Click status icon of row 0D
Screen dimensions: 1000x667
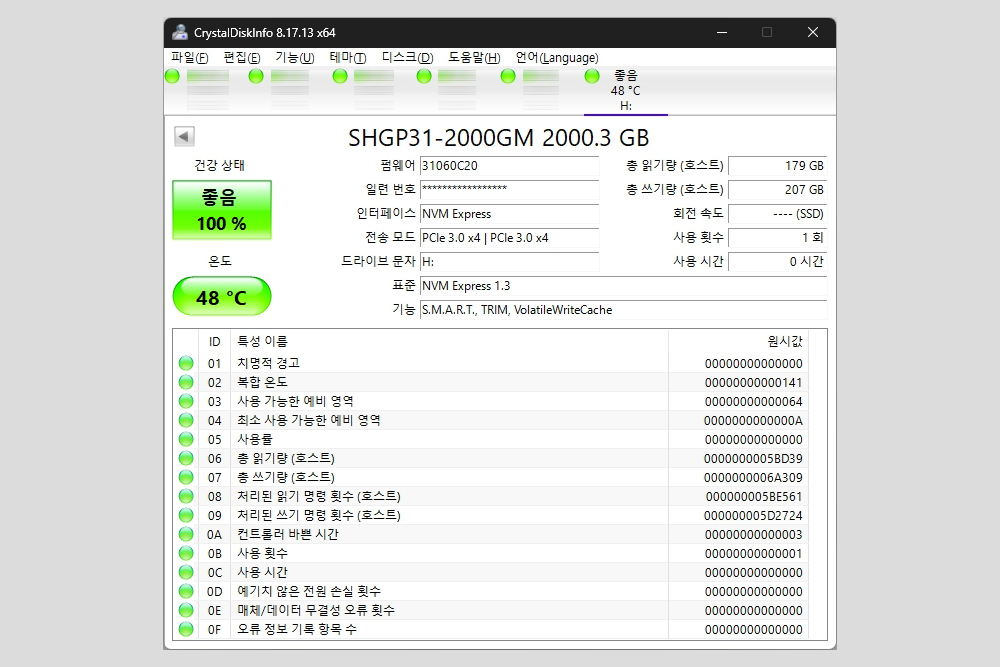coord(186,591)
